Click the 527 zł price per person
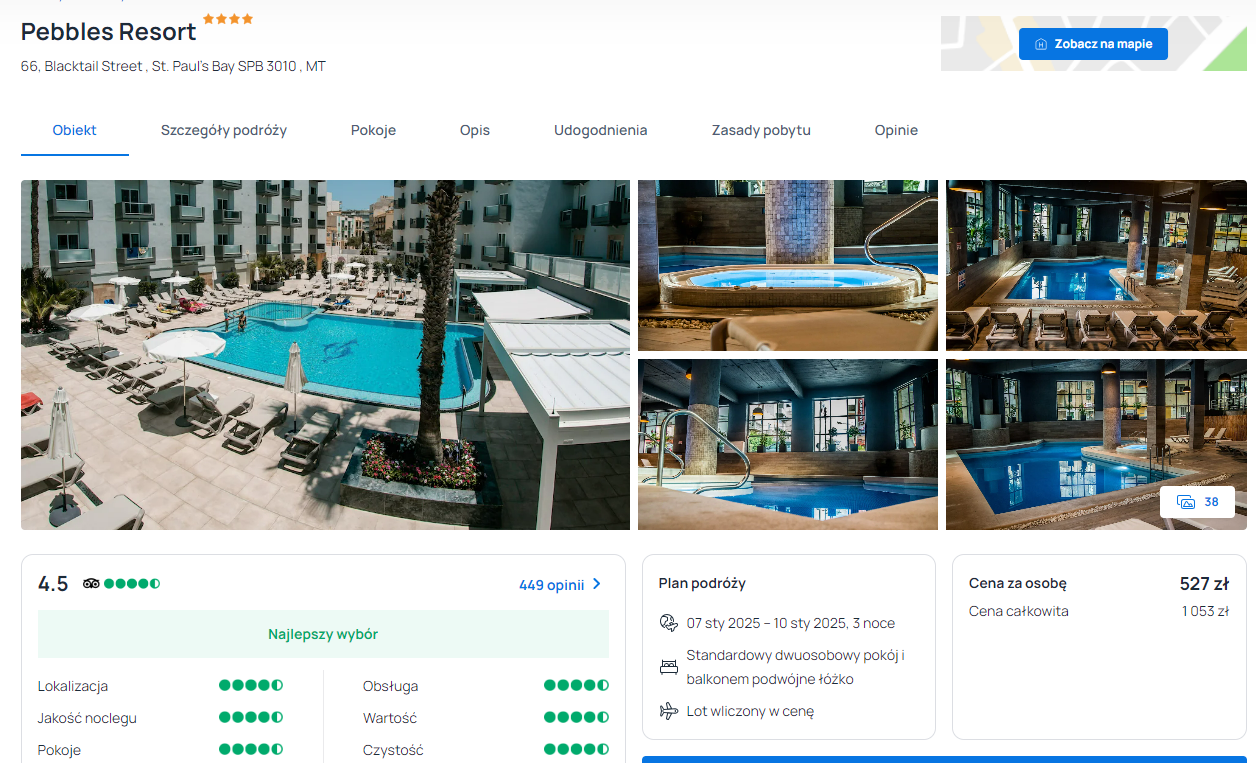Viewport: 1256px width, 763px height. pyautogui.click(x=1204, y=584)
